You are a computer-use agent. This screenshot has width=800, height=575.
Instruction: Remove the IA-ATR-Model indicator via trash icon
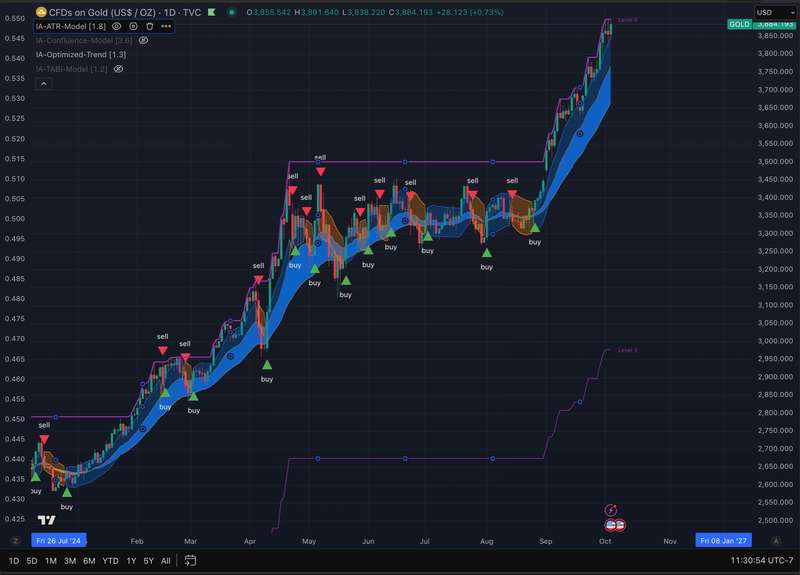(x=149, y=26)
